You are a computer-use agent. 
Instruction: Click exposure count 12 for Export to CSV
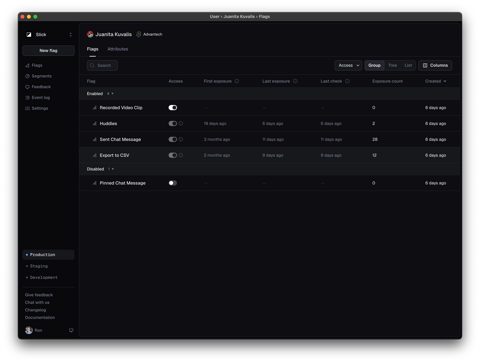coord(374,155)
